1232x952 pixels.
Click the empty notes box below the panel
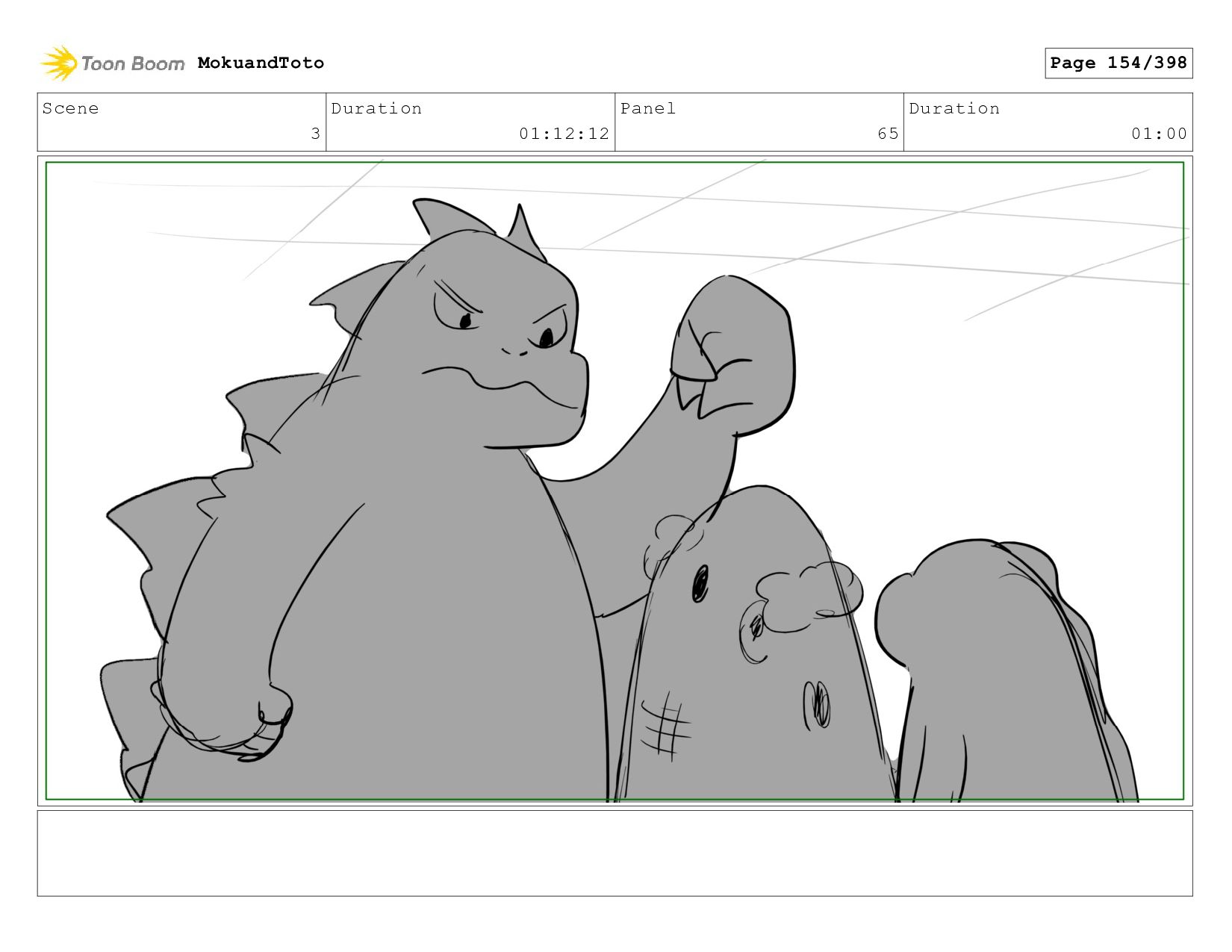coord(615,853)
